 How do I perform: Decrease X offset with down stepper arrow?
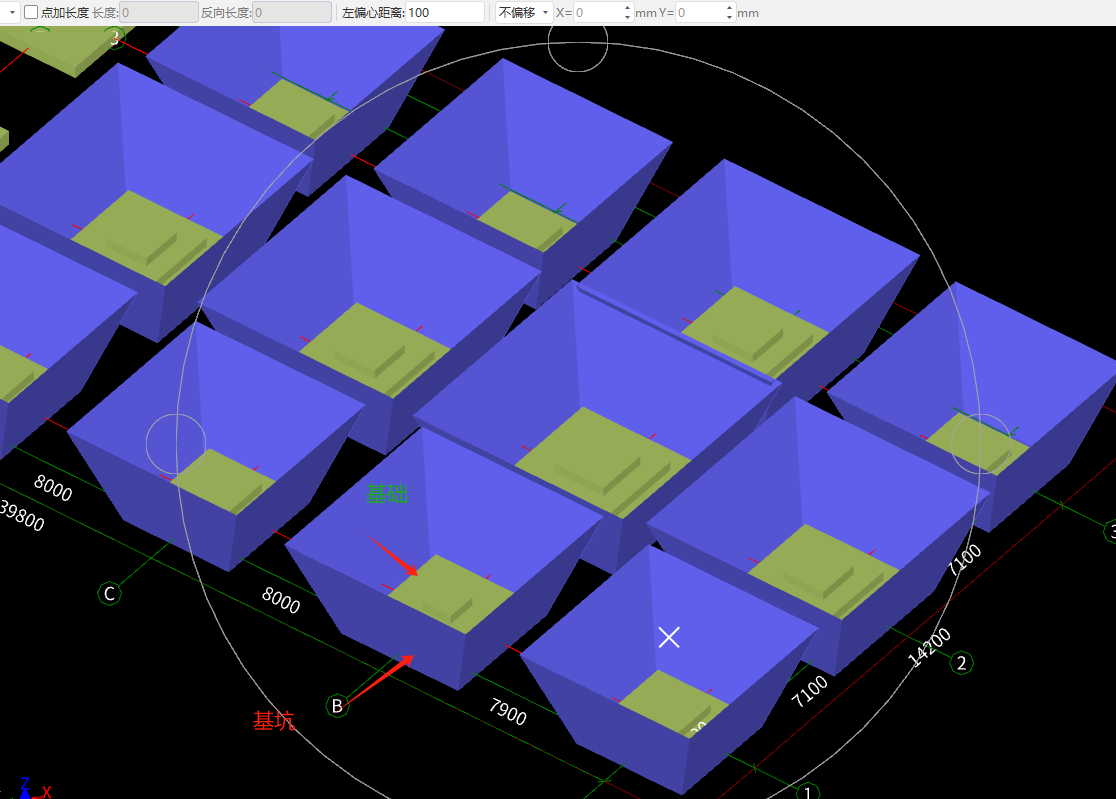(x=627, y=17)
